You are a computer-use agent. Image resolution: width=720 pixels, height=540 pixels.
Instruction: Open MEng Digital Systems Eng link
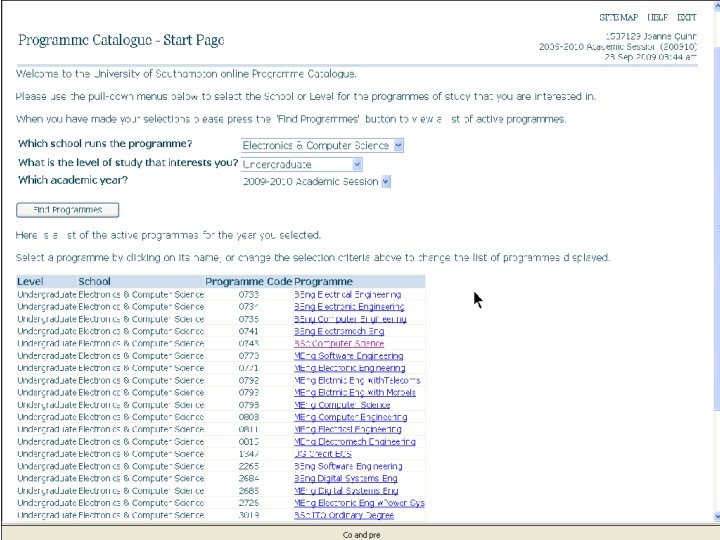[x=346, y=491]
